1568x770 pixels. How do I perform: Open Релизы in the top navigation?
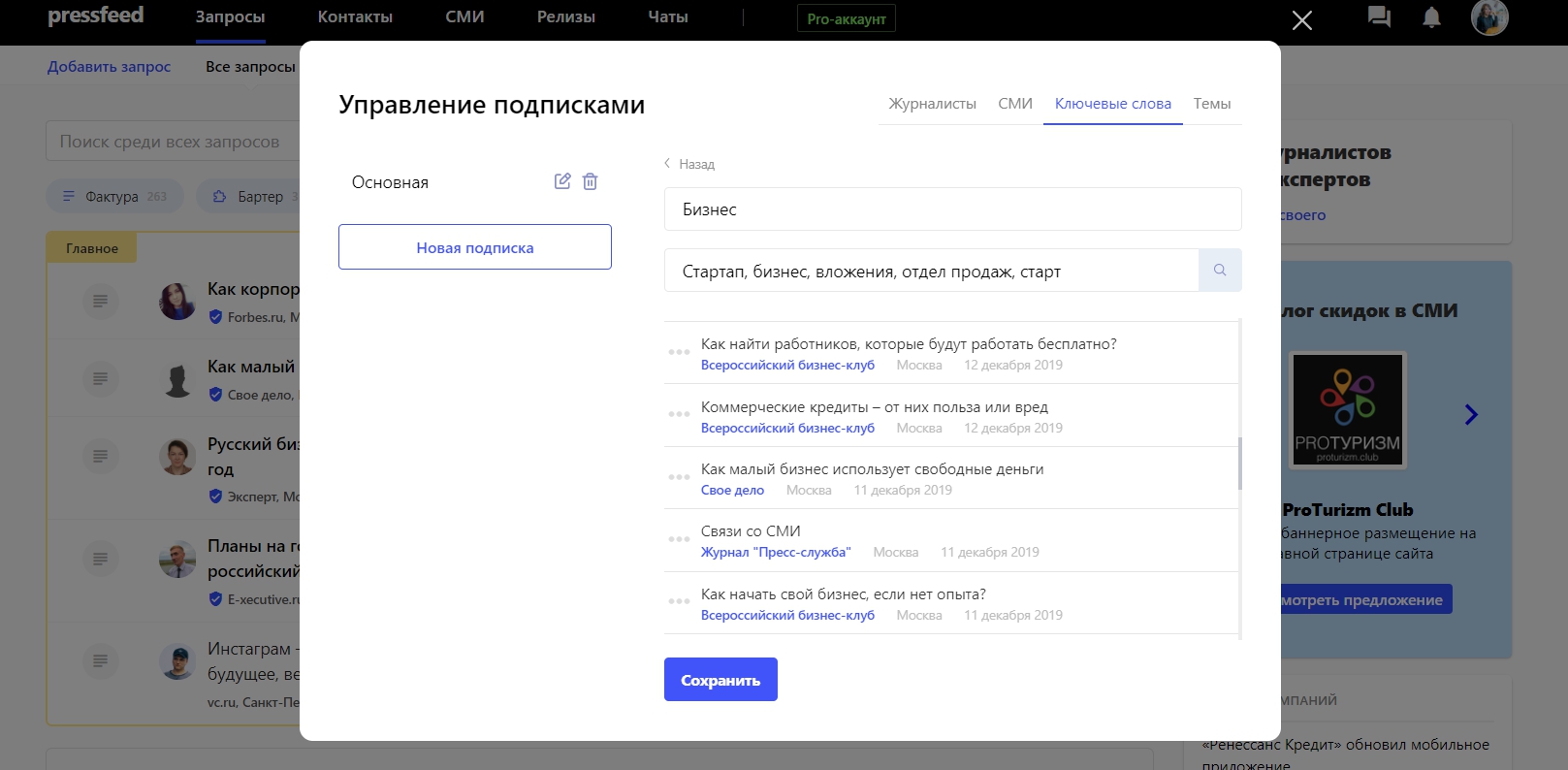pyautogui.click(x=566, y=17)
